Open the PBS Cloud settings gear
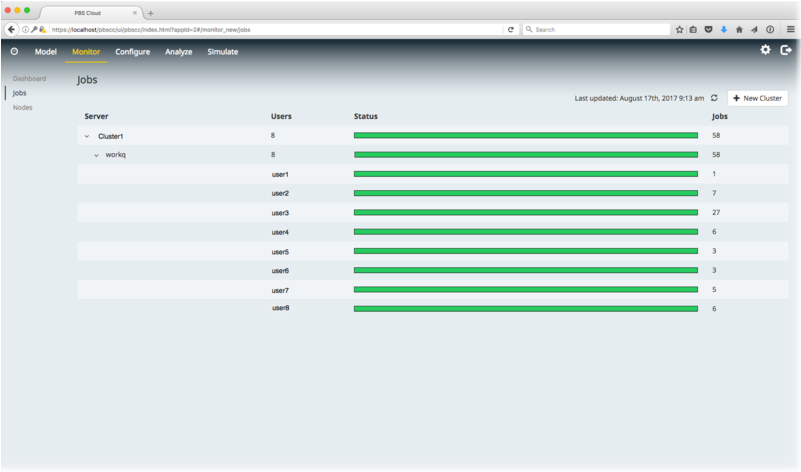 coord(766,50)
